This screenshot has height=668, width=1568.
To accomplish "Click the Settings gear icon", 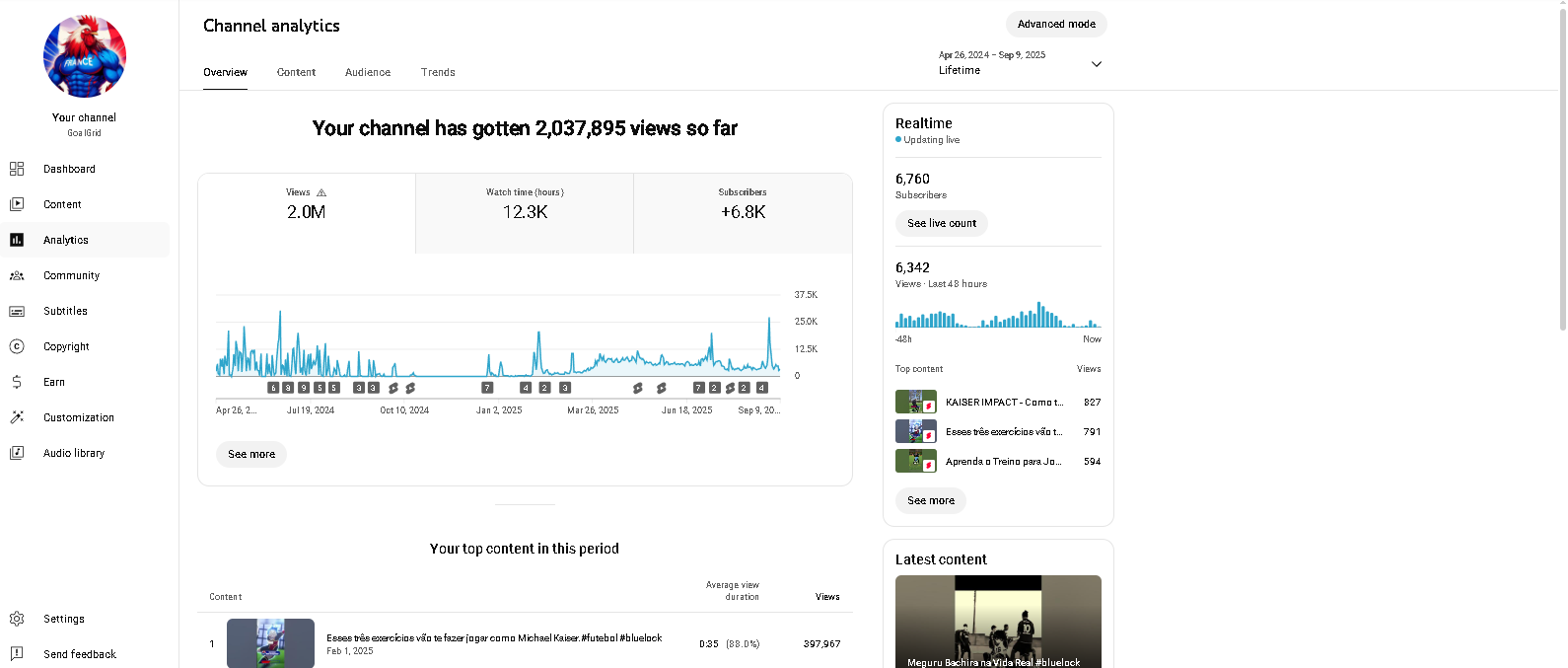I will [17, 619].
